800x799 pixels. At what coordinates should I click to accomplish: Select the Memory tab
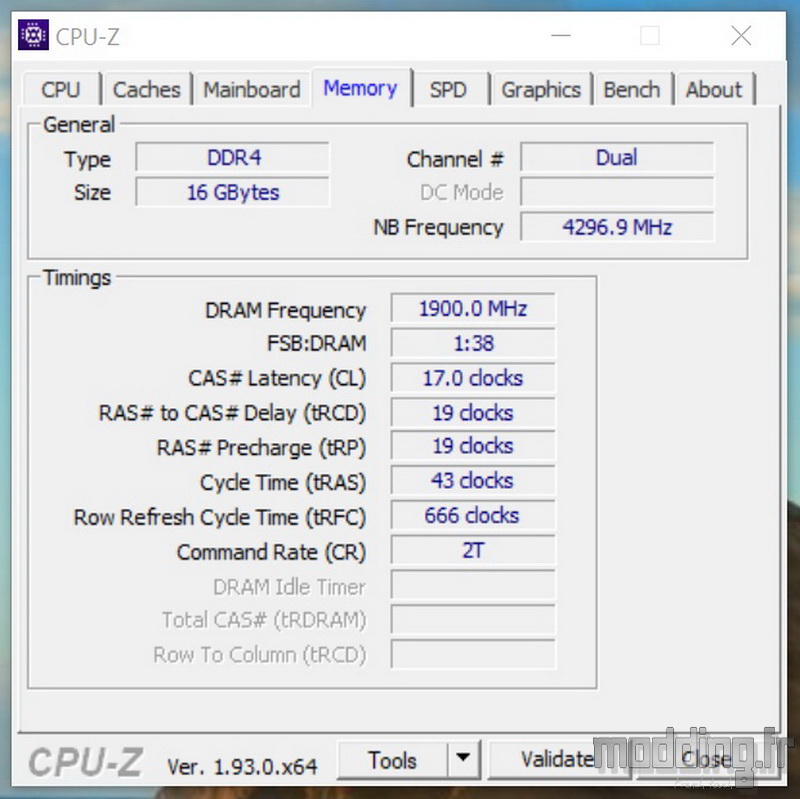(x=361, y=88)
